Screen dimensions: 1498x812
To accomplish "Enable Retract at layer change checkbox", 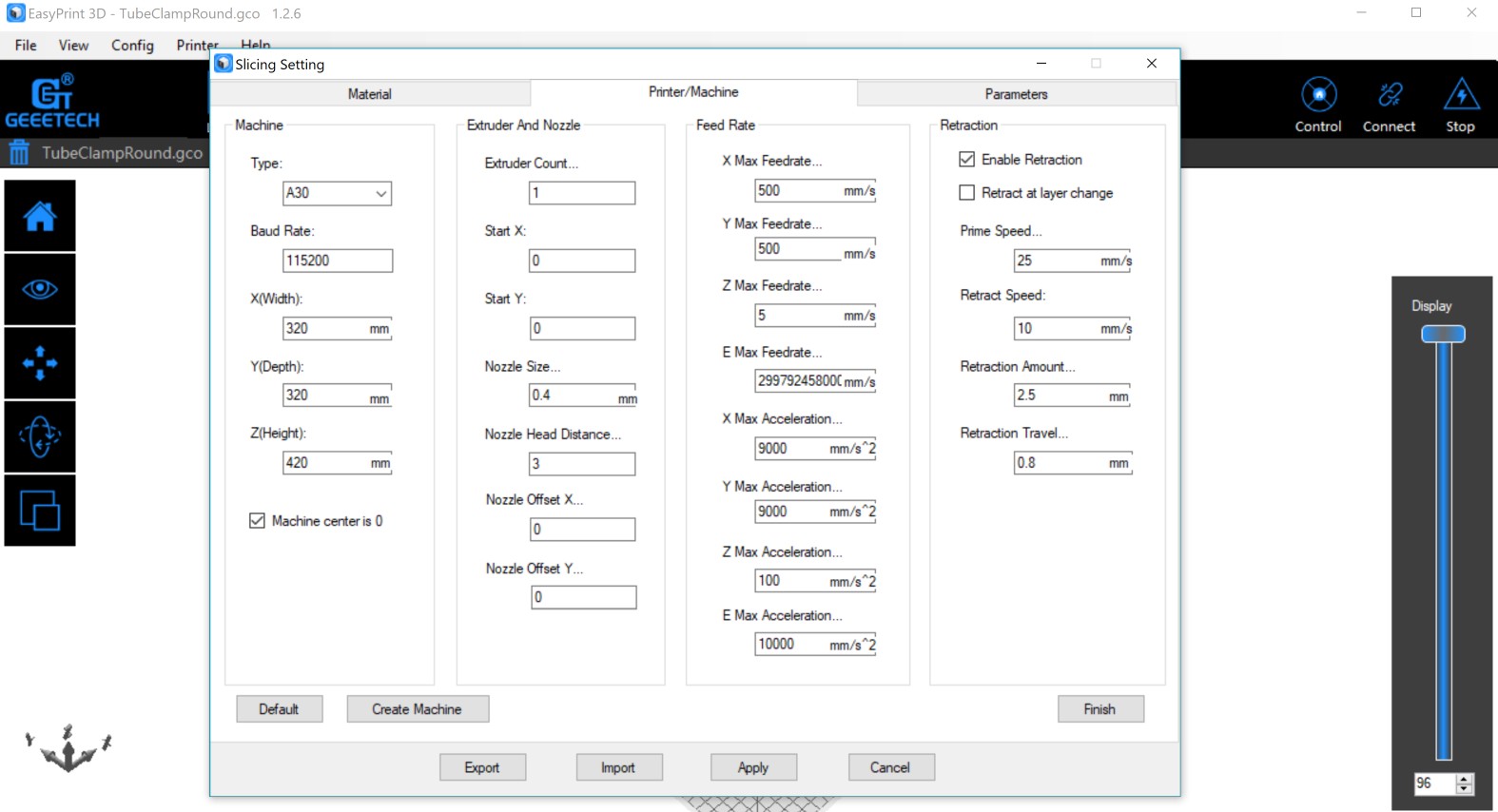I will (967, 193).
